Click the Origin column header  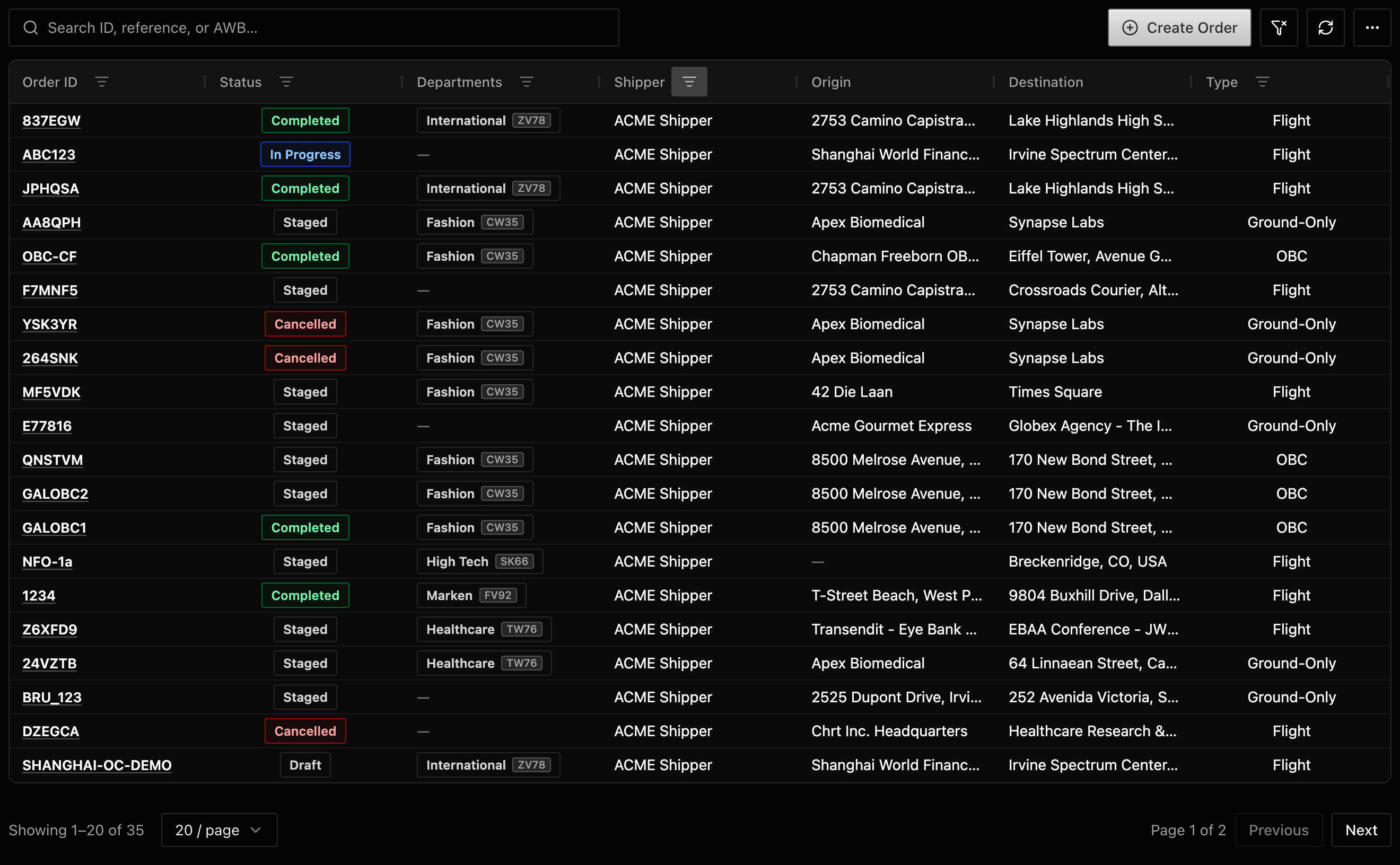[x=831, y=82]
